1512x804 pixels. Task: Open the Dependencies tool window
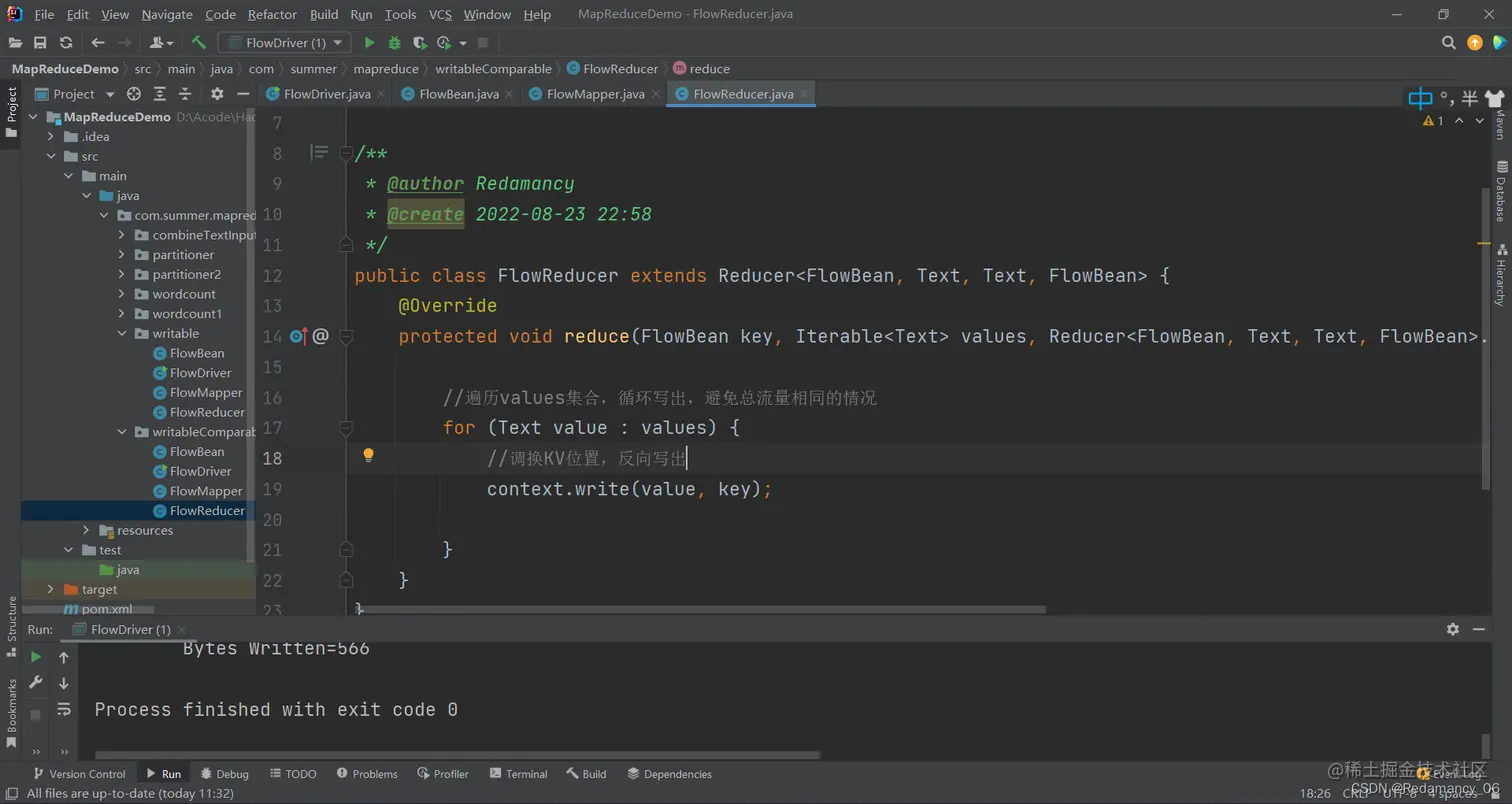(669, 774)
